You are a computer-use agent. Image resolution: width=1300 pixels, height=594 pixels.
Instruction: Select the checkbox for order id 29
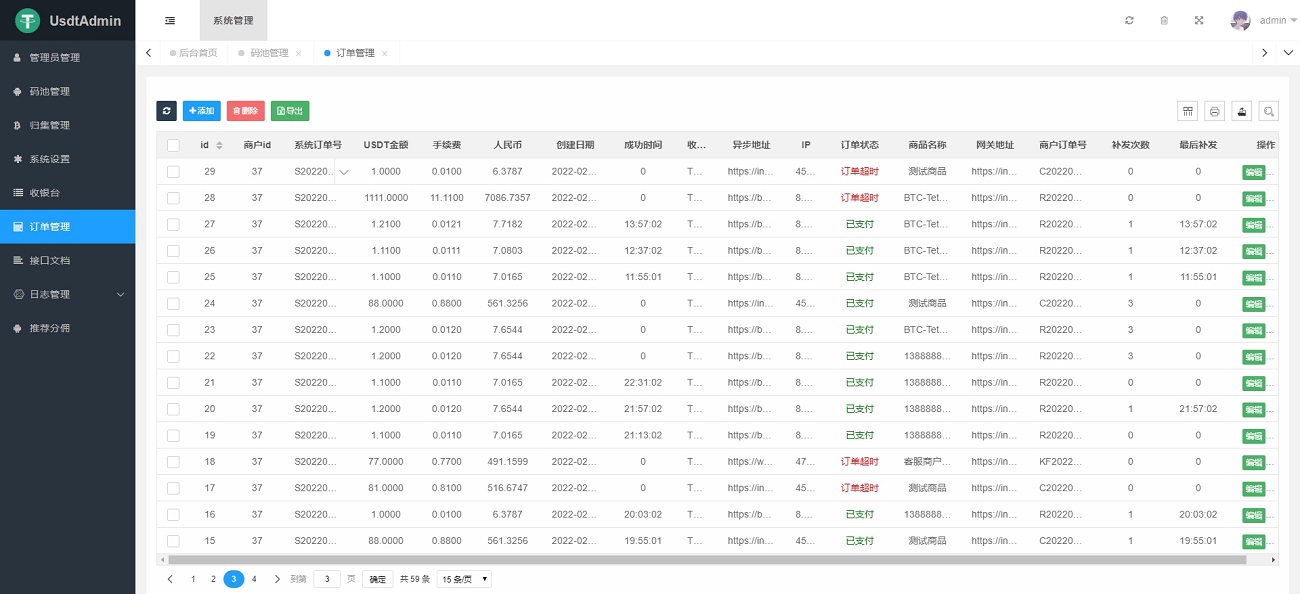tap(173, 172)
